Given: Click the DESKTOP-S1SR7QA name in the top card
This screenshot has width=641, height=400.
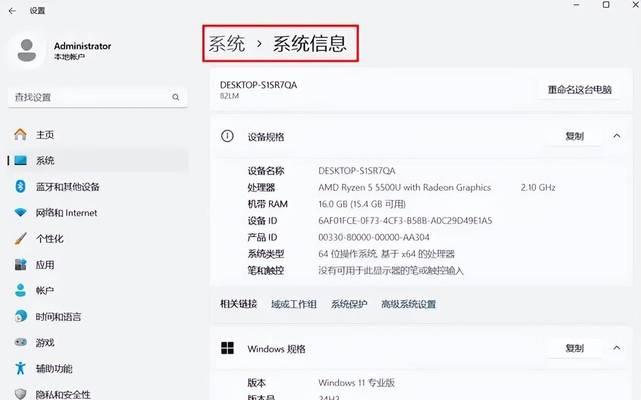Looking at the screenshot, I should pos(258,85).
